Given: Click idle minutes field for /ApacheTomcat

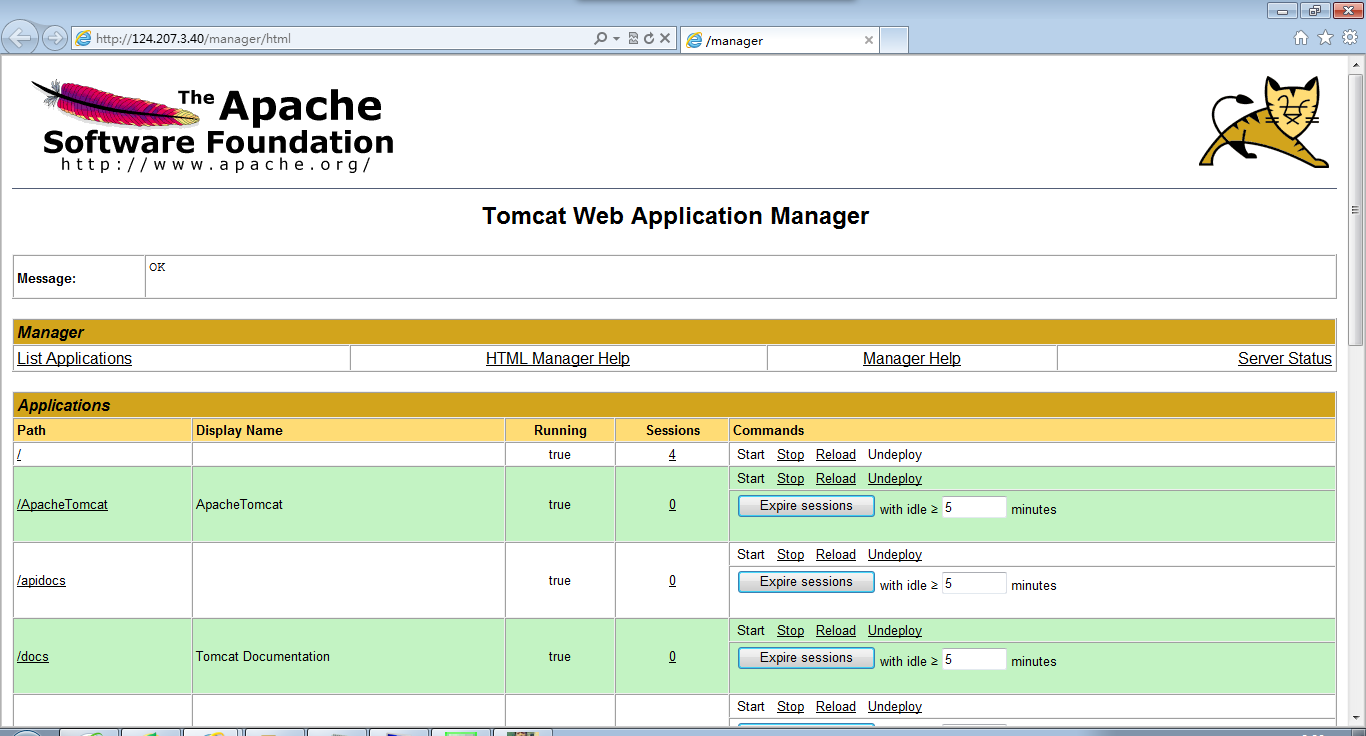Looking at the screenshot, I should [974, 508].
